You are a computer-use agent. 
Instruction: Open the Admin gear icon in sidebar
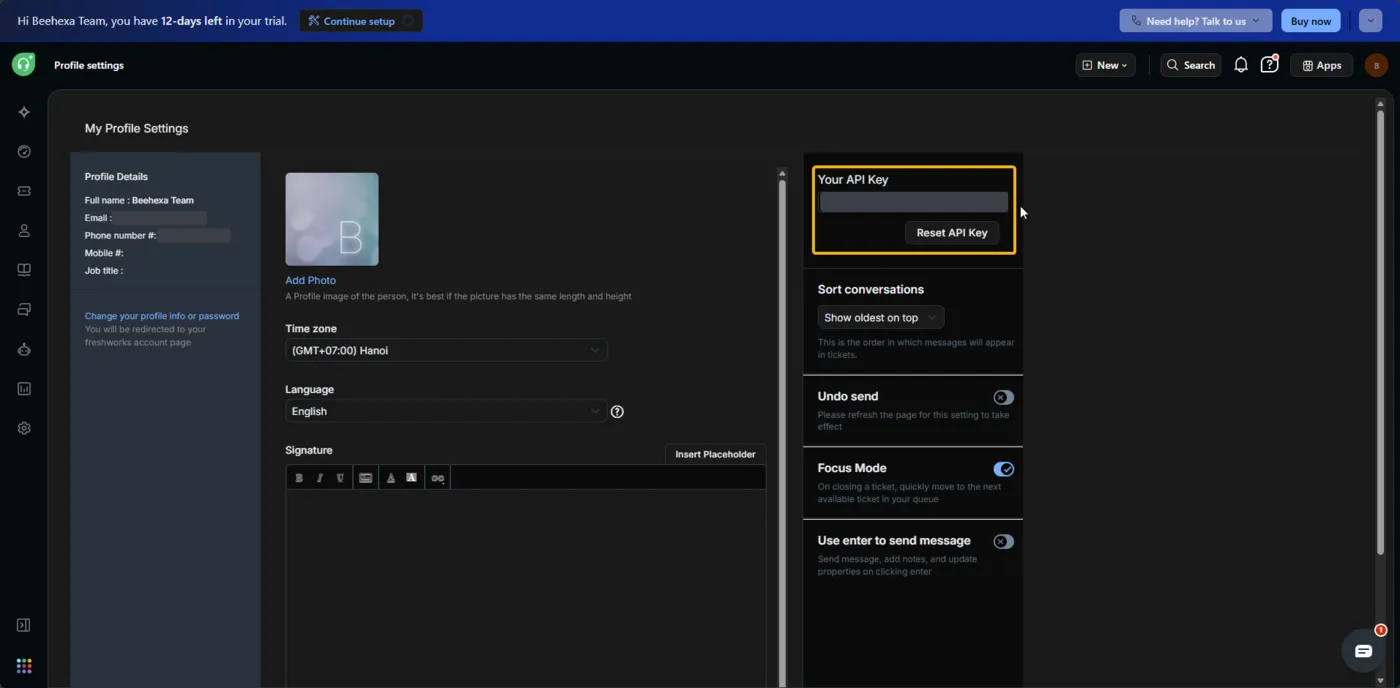click(24, 428)
